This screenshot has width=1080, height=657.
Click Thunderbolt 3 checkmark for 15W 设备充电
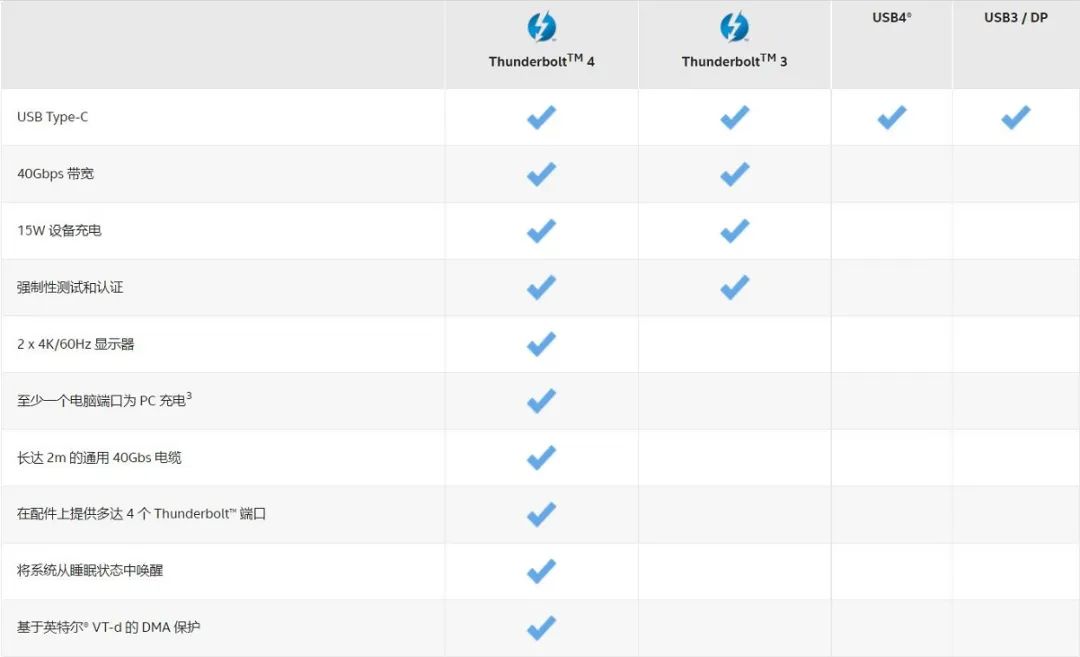(734, 231)
